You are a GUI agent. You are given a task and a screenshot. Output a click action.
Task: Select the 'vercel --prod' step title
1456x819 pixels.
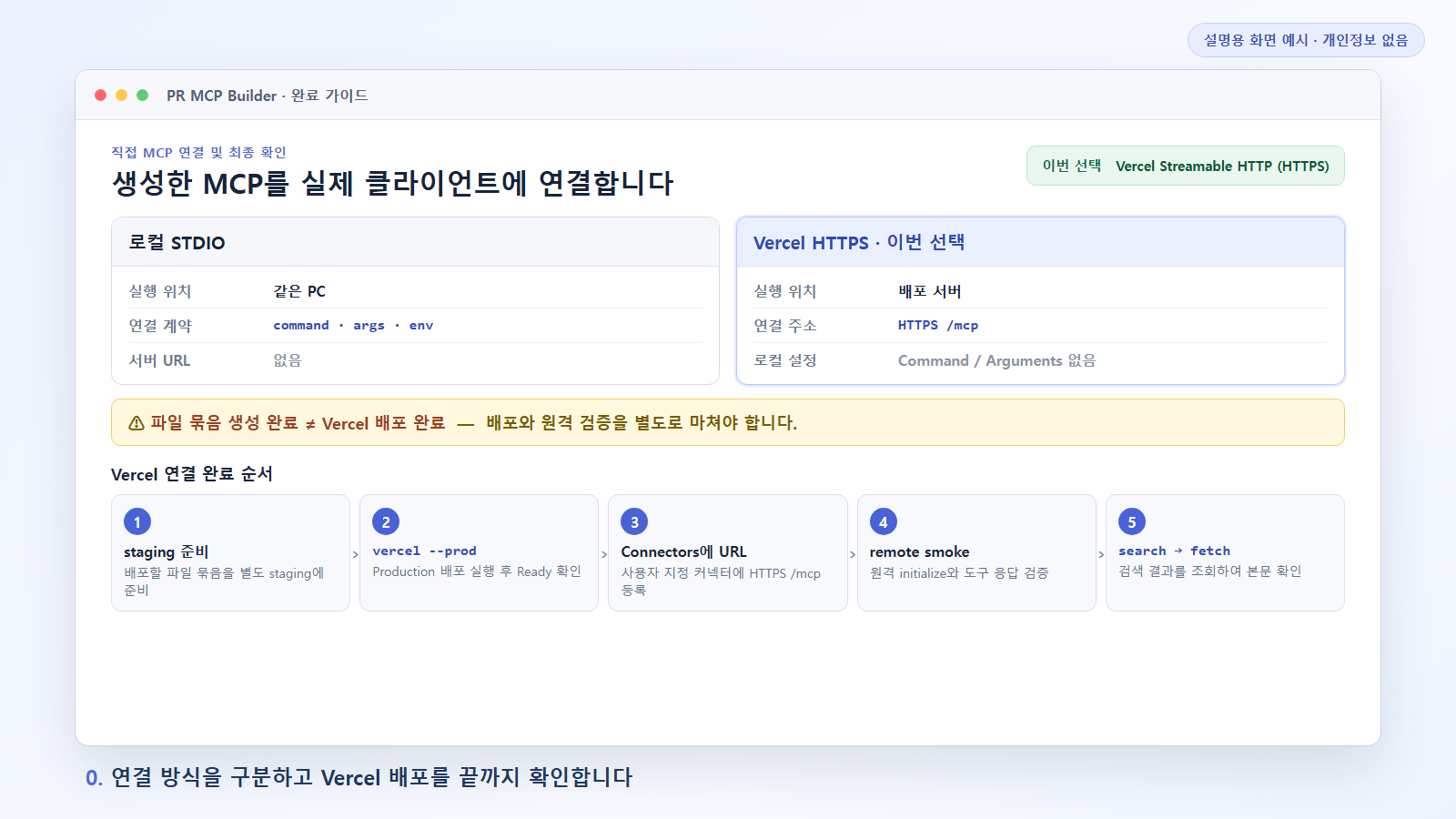coord(424,551)
